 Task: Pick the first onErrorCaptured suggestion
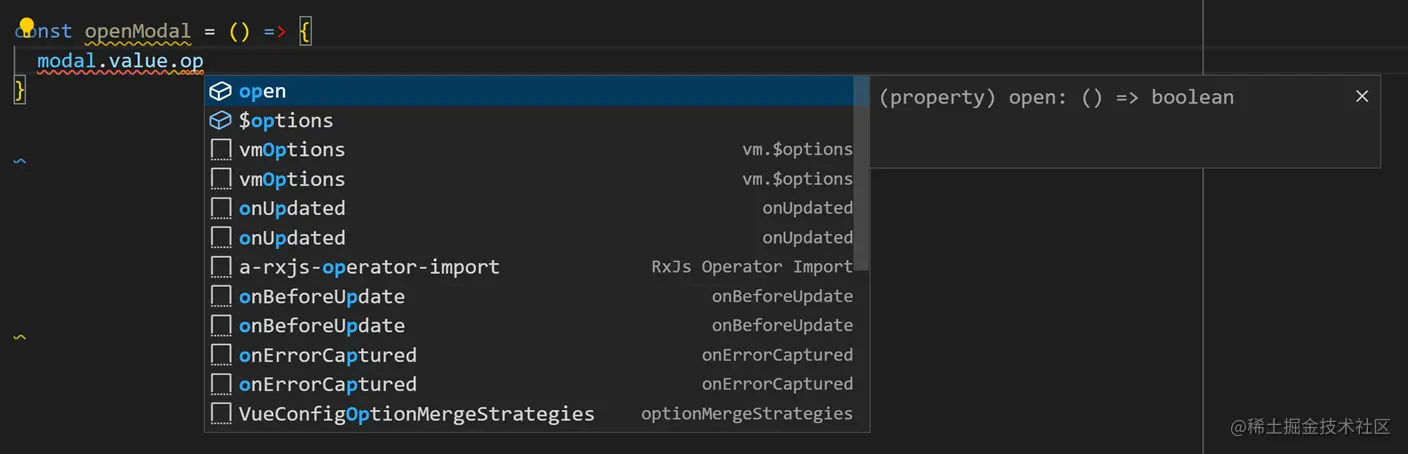point(328,355)
